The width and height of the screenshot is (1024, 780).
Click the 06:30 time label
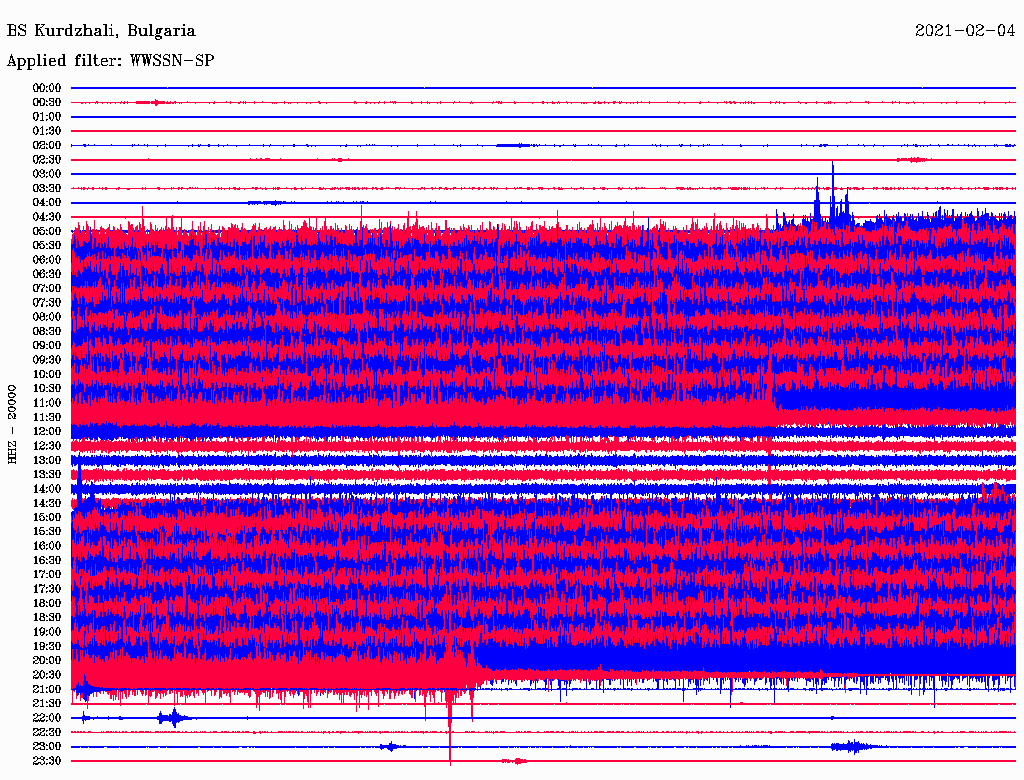click(x=47, y=274)
